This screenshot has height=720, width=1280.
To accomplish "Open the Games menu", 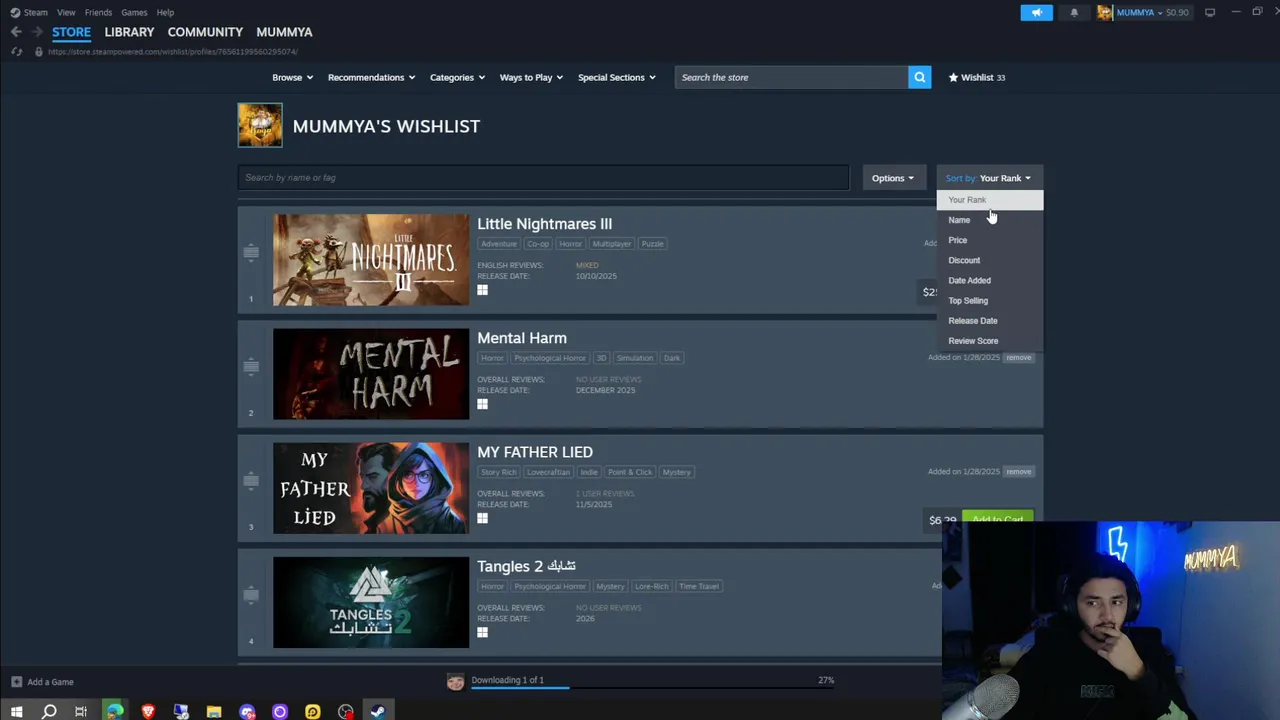I will click(134, 12).
